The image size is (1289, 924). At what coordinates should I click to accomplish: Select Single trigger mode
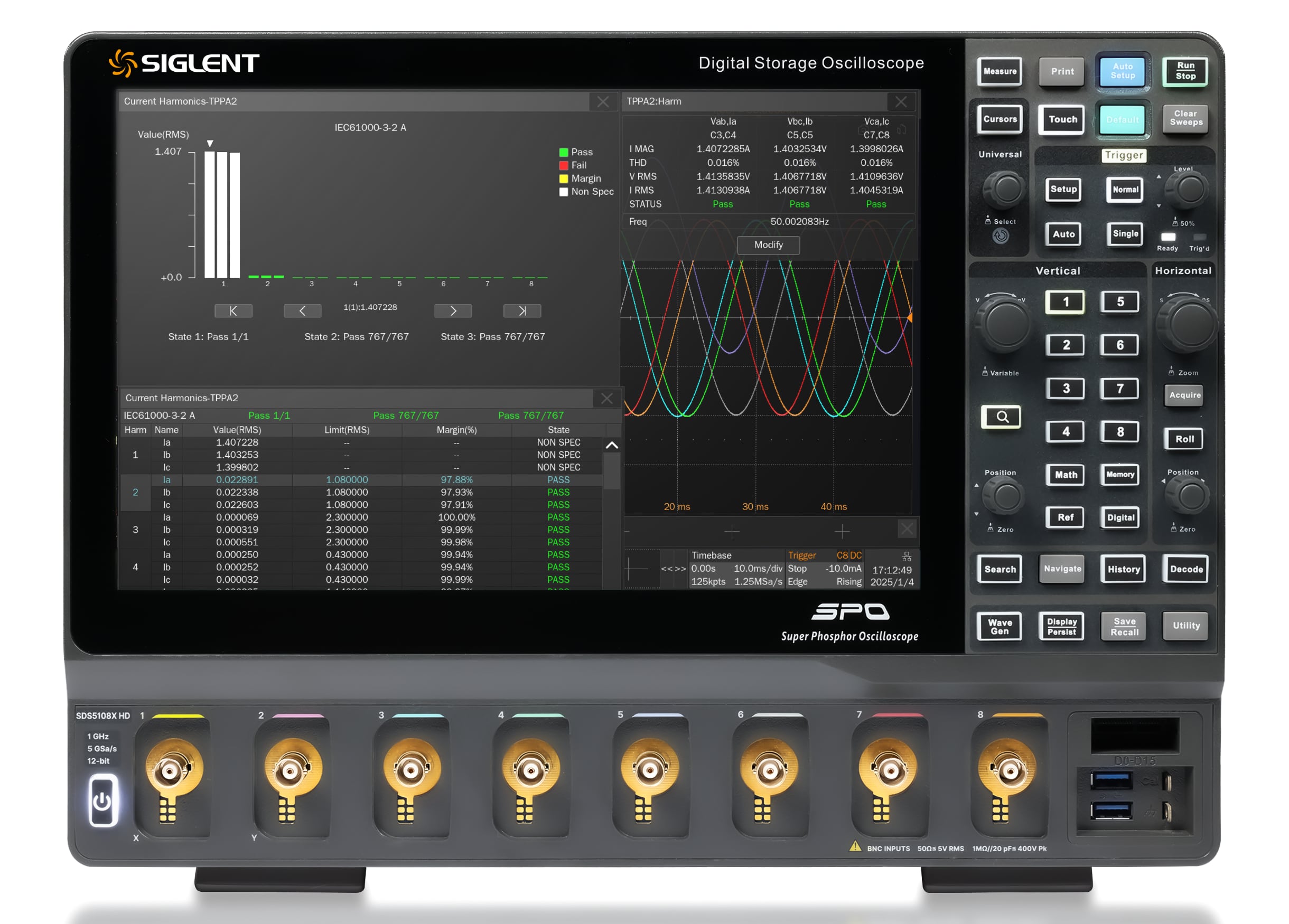(1125, 234)
